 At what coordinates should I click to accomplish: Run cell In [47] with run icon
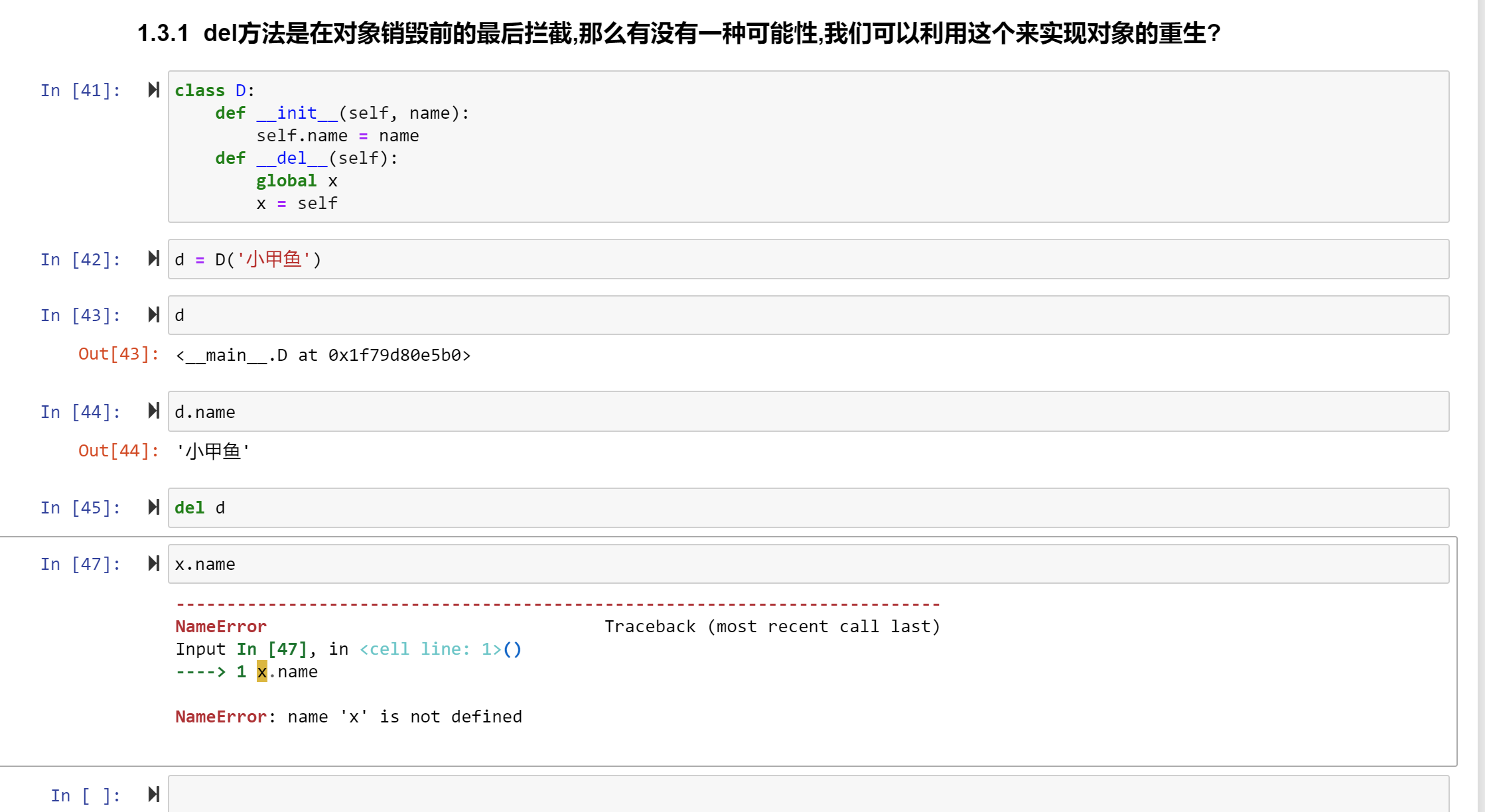(x=154, y=563)
